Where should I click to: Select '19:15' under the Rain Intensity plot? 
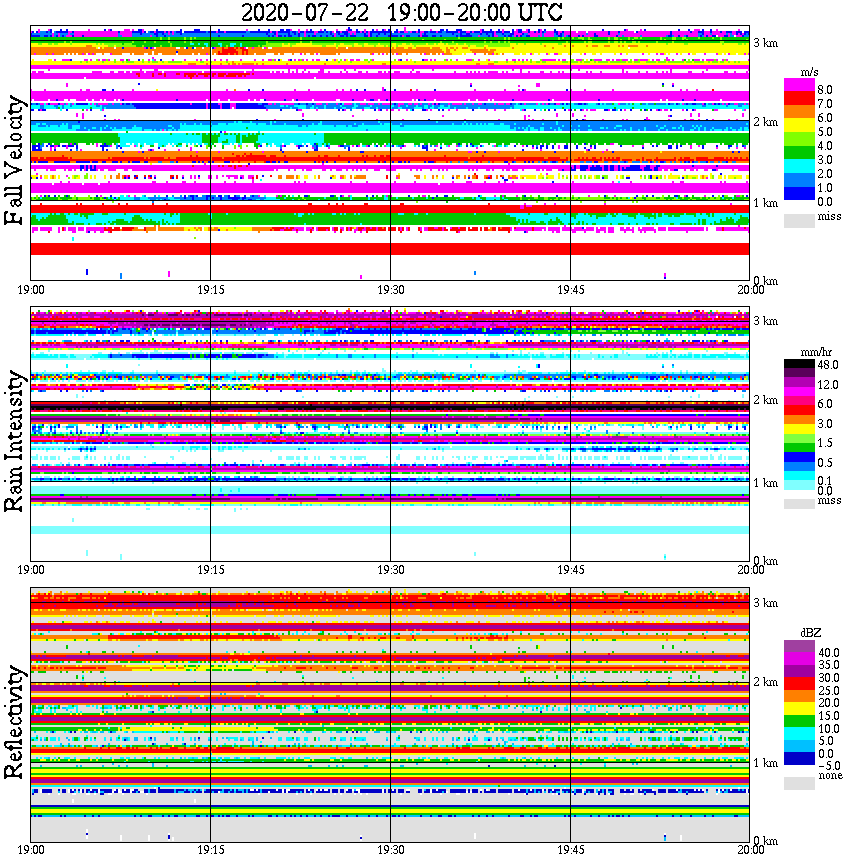[x=211, y=570]
